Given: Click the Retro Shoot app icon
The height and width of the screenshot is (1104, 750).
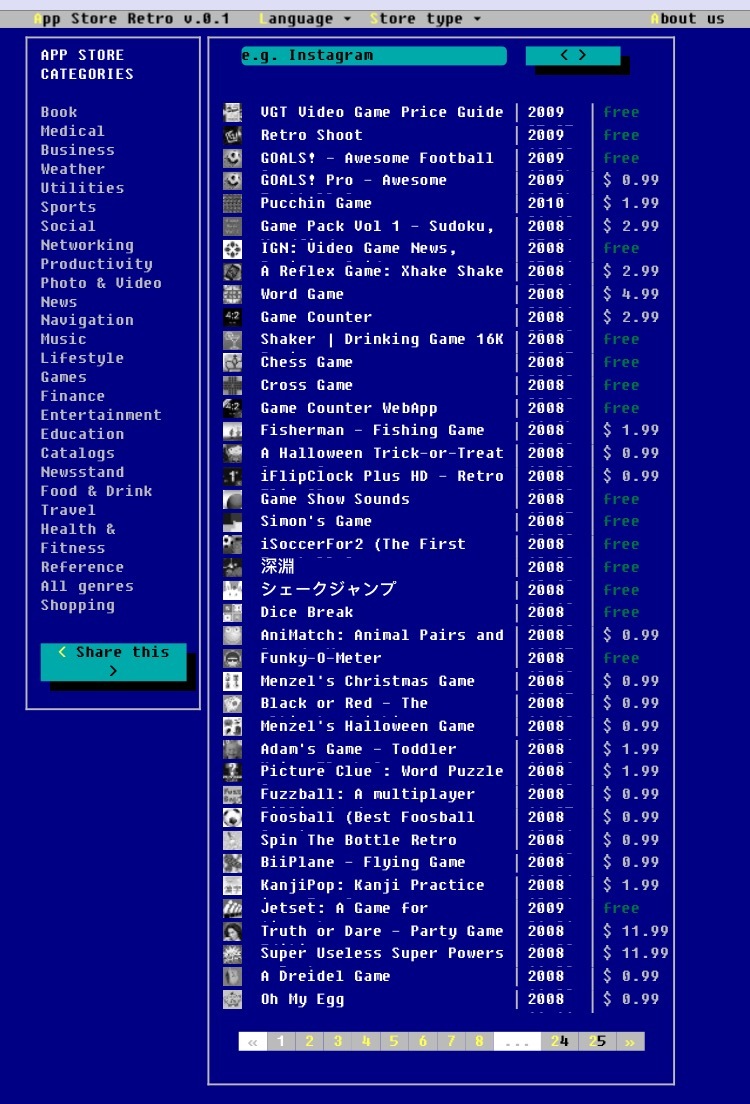Looking at the screenshot, I should pyautogui.click(x=232, y=135).
